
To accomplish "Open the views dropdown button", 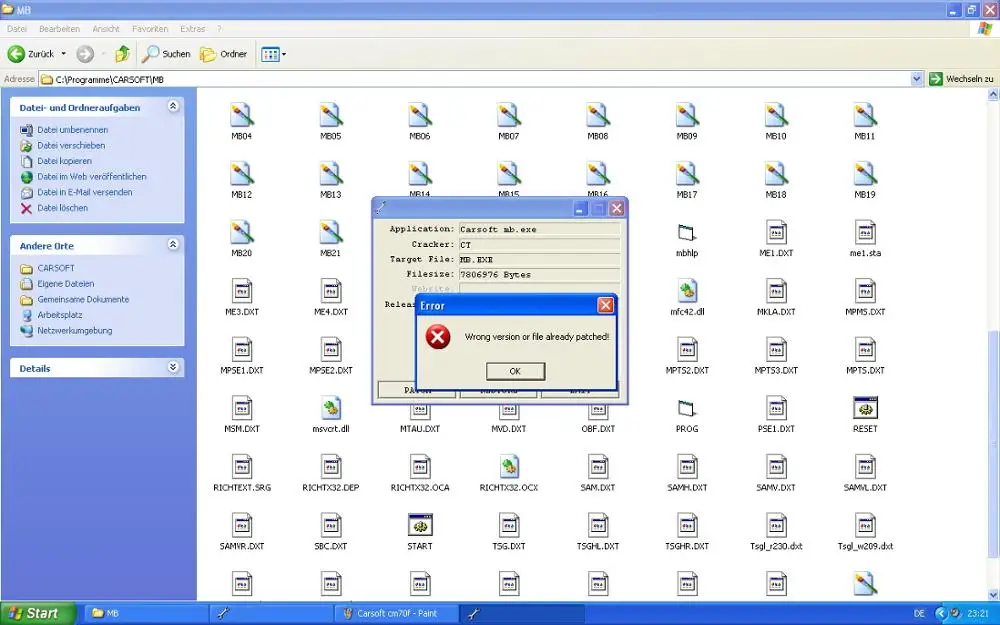I will coord(274,54).
